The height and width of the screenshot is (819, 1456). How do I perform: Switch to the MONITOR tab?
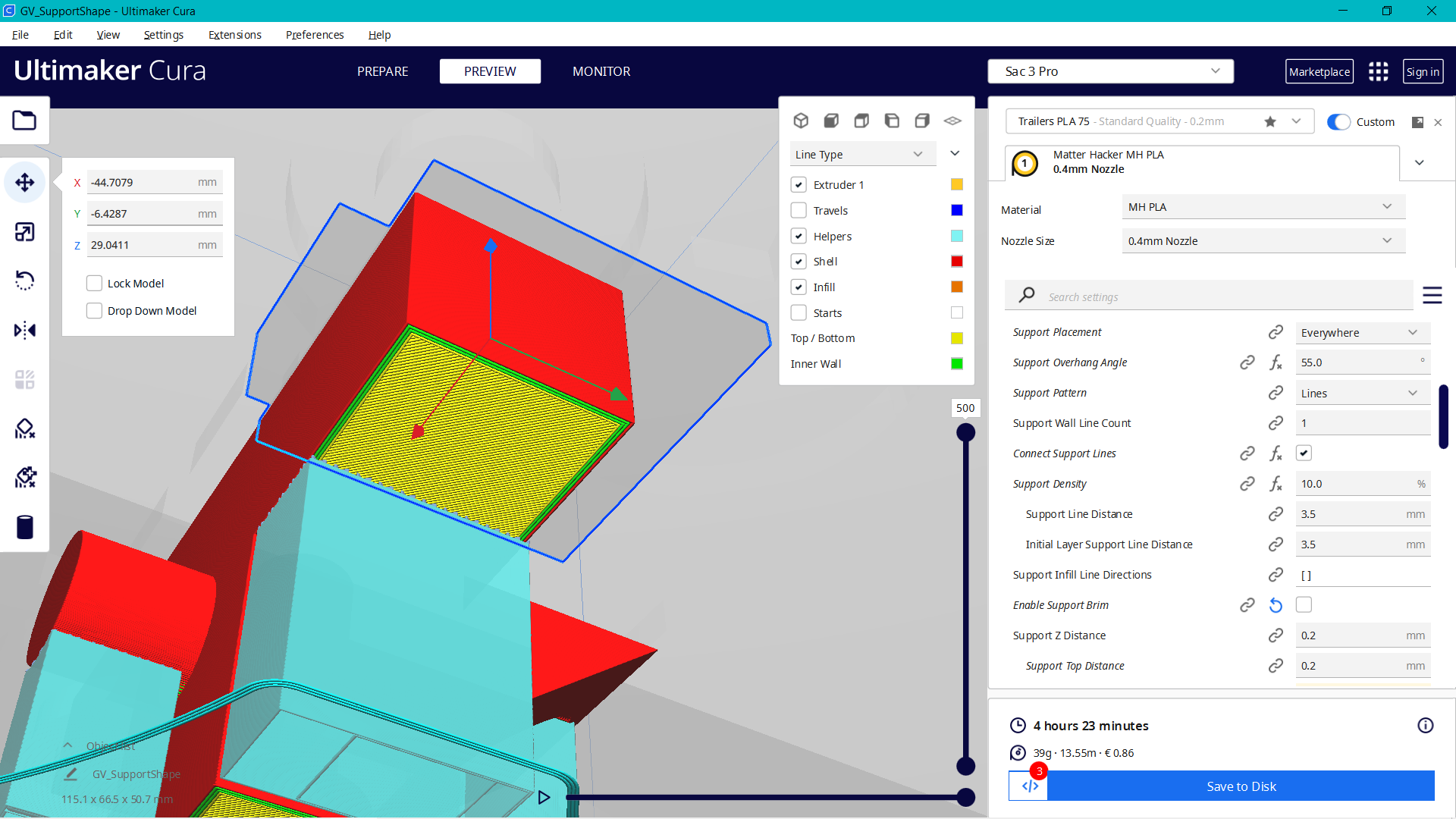pos(601,71)
